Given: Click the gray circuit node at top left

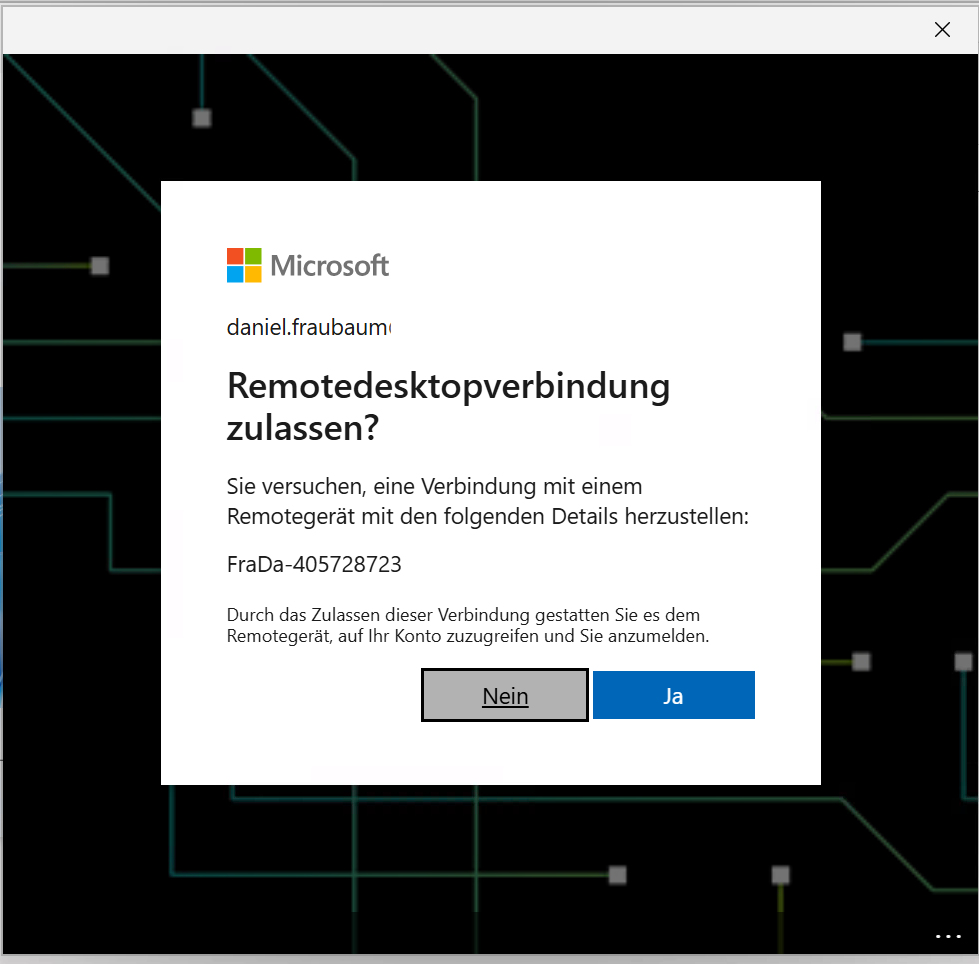Looking at the screenshot, I should click(x=202, y=118).
